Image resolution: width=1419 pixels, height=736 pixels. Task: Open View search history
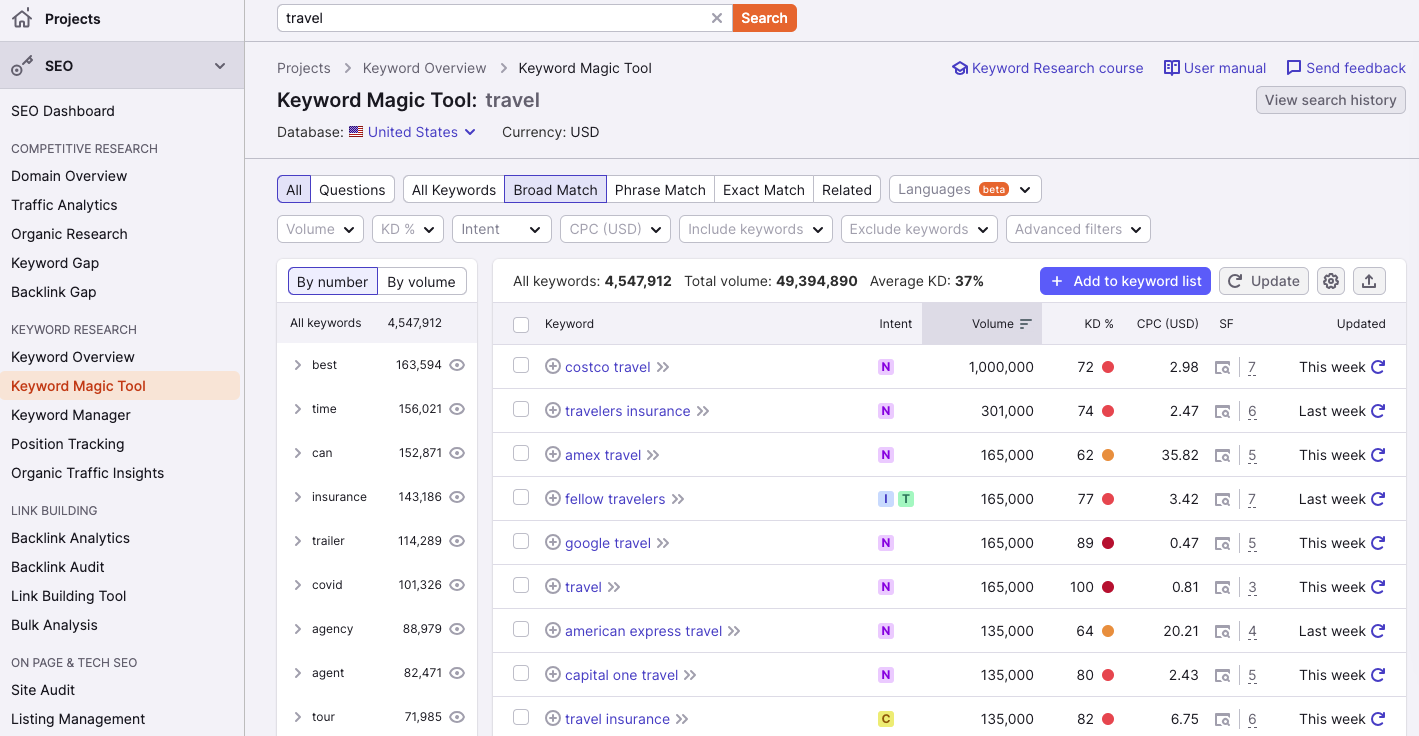[x=1330, y=100]
